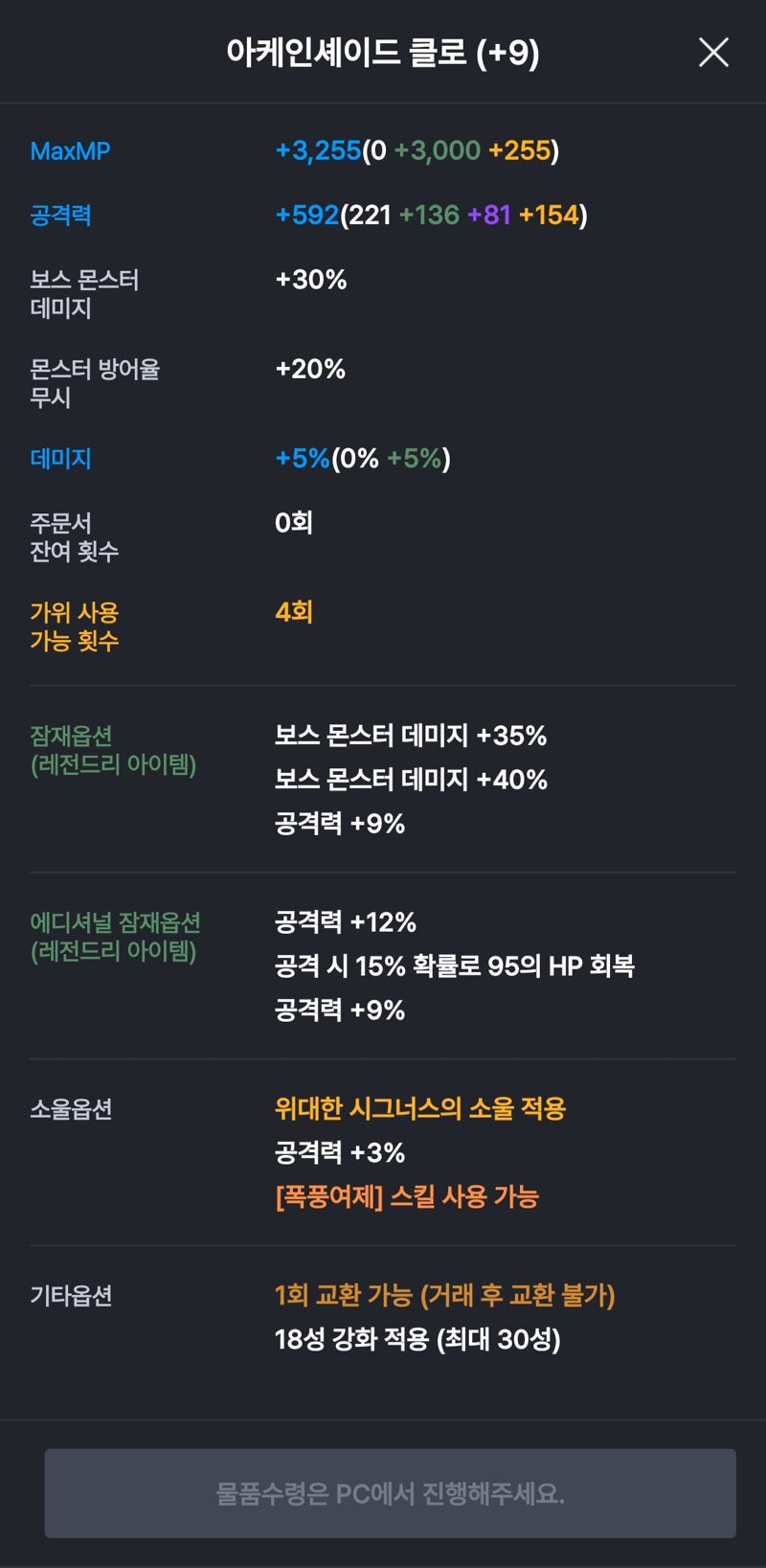Viewport: 766px width, 1568px height.
Task: Select the 가위 사용 가능 횟수 4회 value
Action: pyautogui.click(x=294, y=612)
